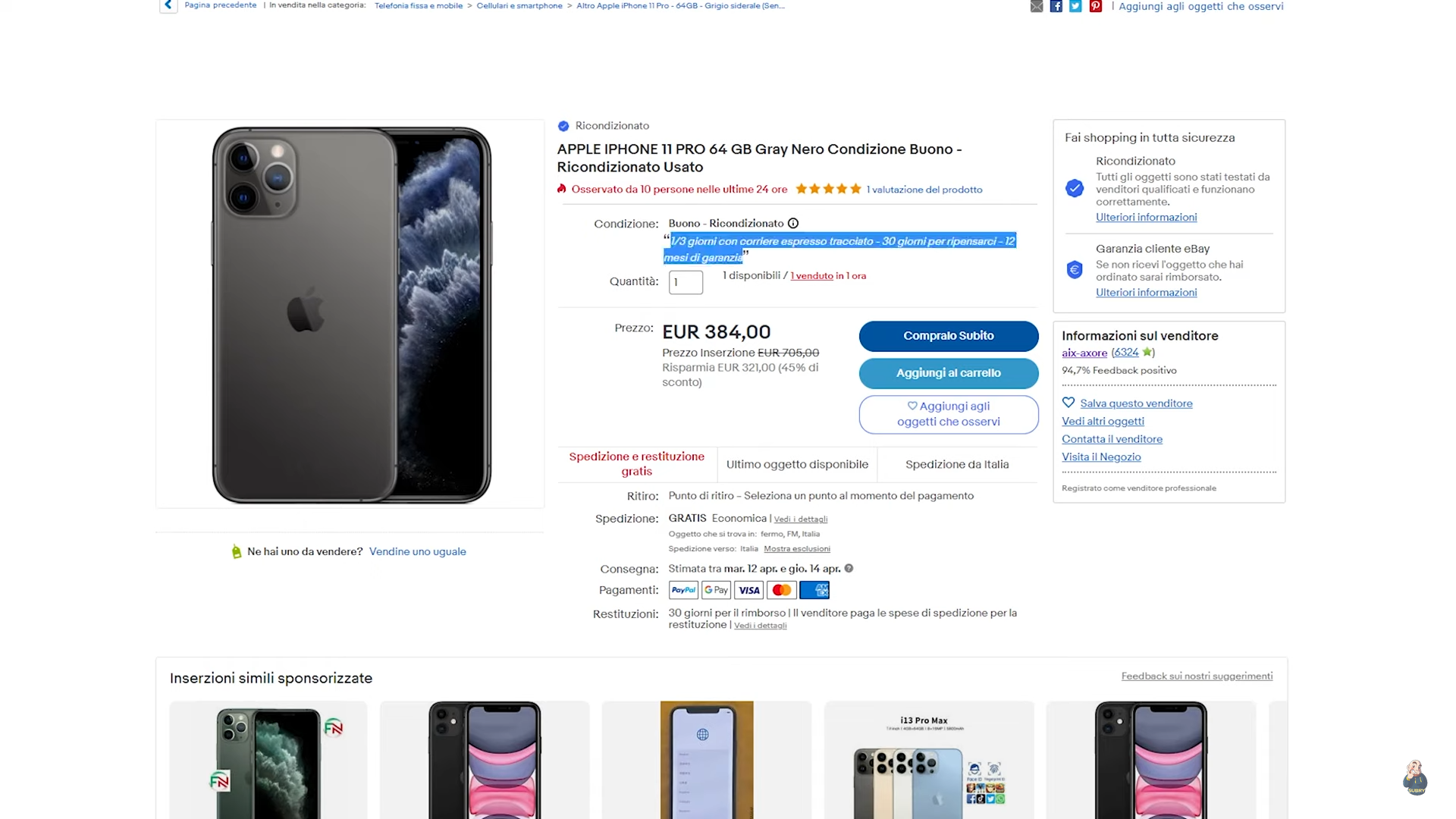Open Vedi i dettagli for shipping
Viewport: 1456px width, 819px height.
point(800,519)
